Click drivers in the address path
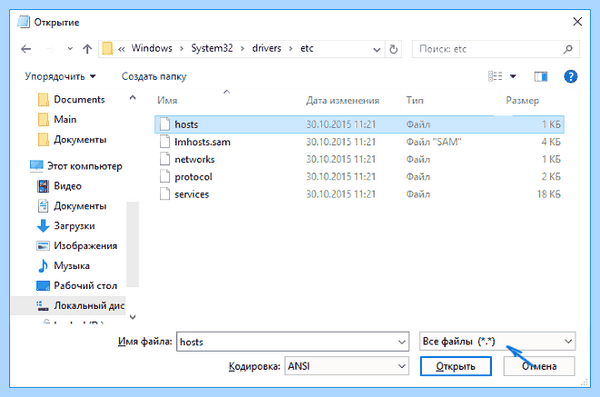 (x=266, y=48)
